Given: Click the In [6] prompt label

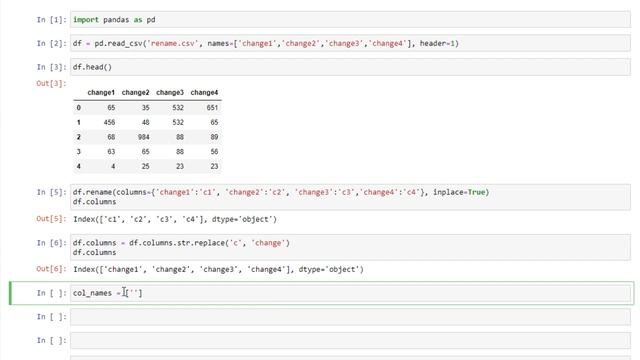Looking at the screenshot, I should (x=51, y=243).
